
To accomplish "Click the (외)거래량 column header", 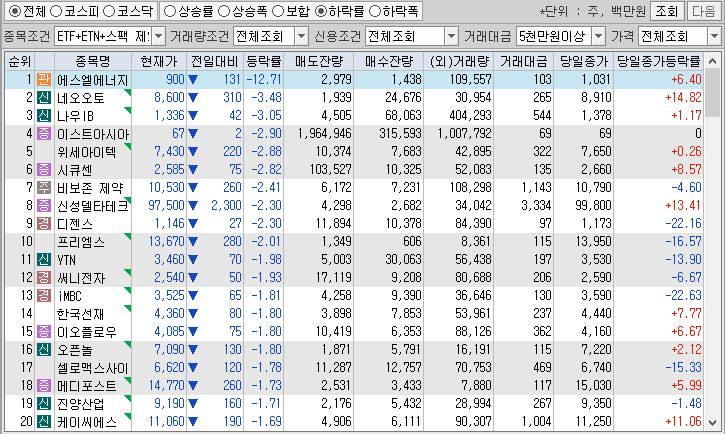I will pyautogui.click(x=459, y=61).
